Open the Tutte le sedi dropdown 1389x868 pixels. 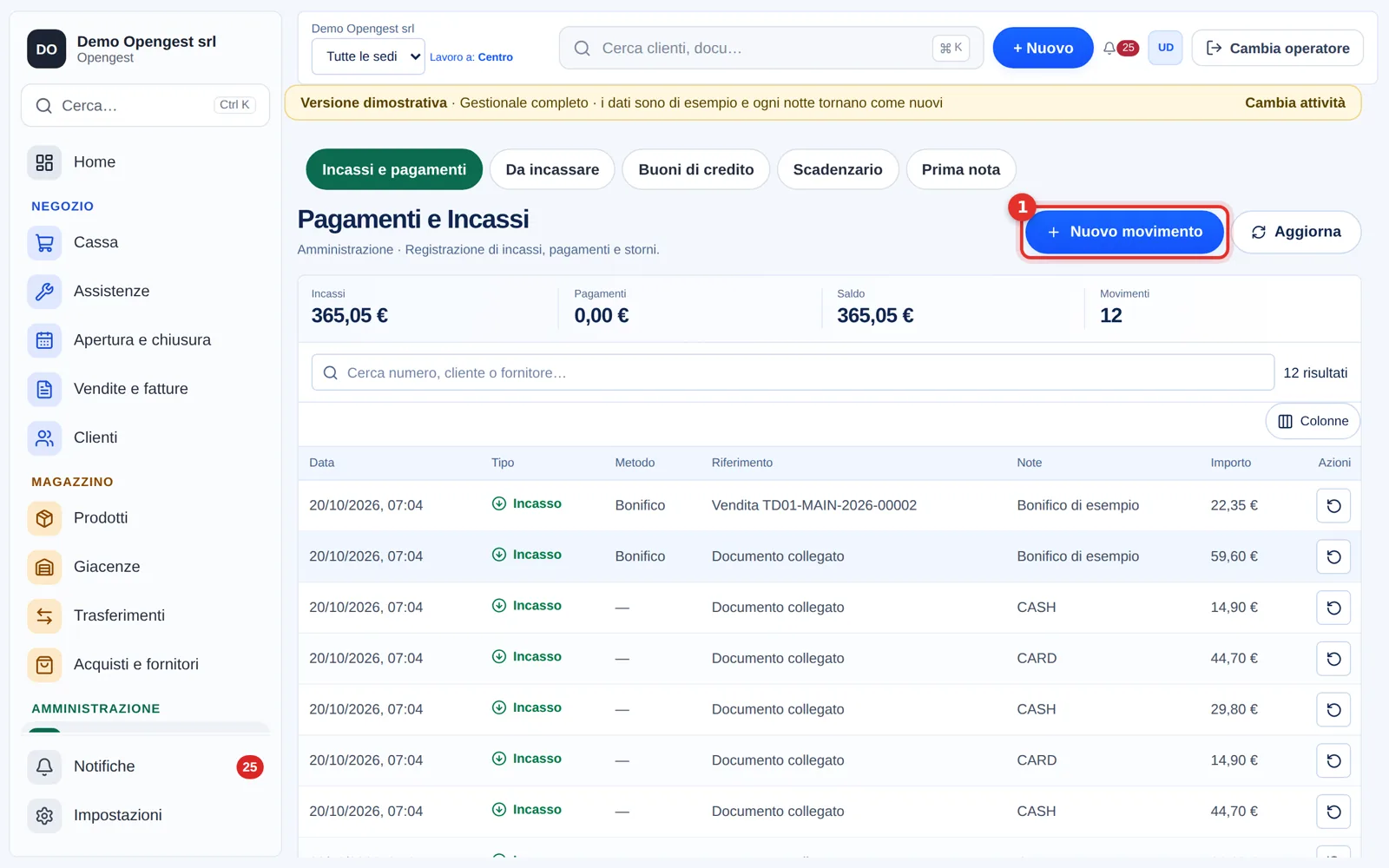[368, 56]
